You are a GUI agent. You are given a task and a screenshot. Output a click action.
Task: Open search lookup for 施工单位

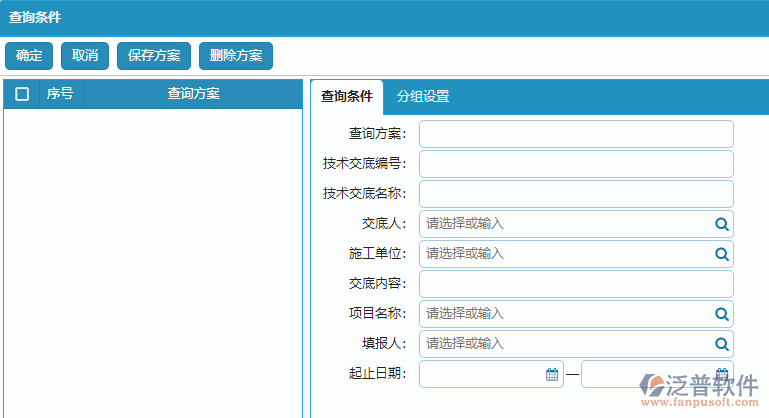tap(721, 254)
